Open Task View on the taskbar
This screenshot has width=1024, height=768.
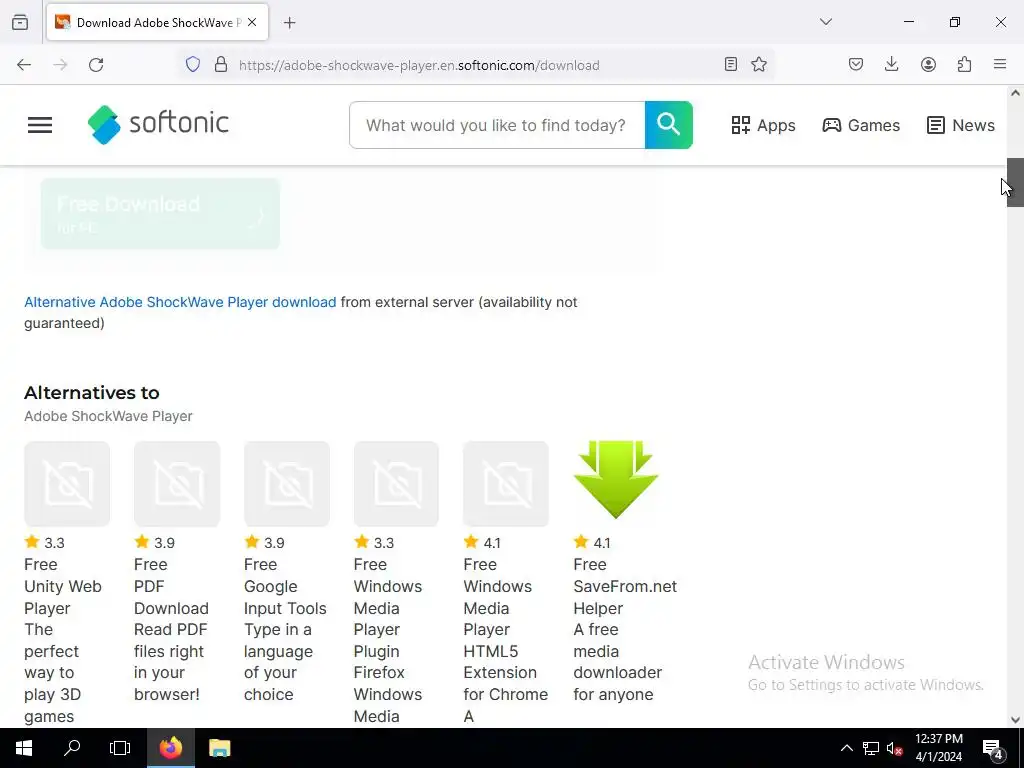[120, 748]
